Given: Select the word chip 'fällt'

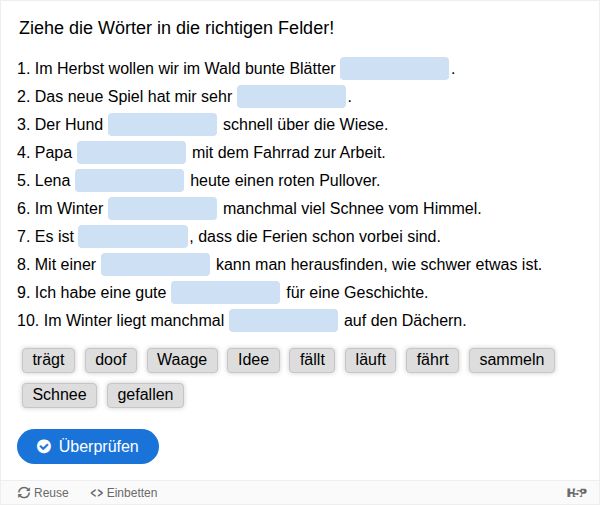Looking at the screenshot, I should pos(312,360).
